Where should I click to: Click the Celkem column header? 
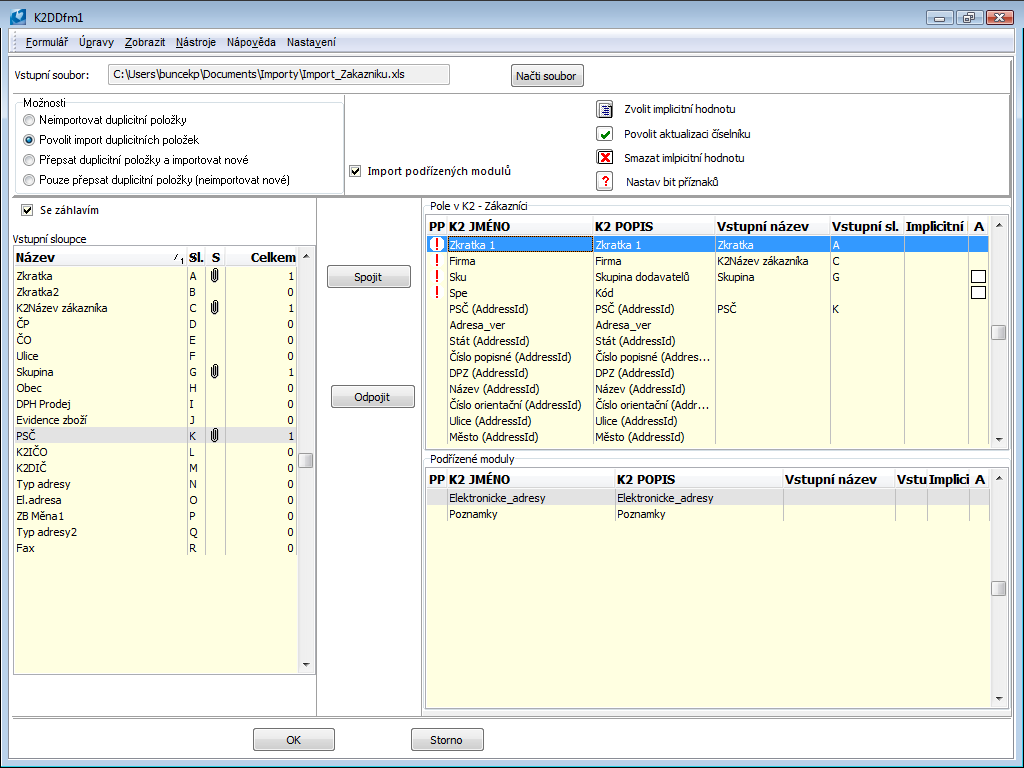coord(261,257)
